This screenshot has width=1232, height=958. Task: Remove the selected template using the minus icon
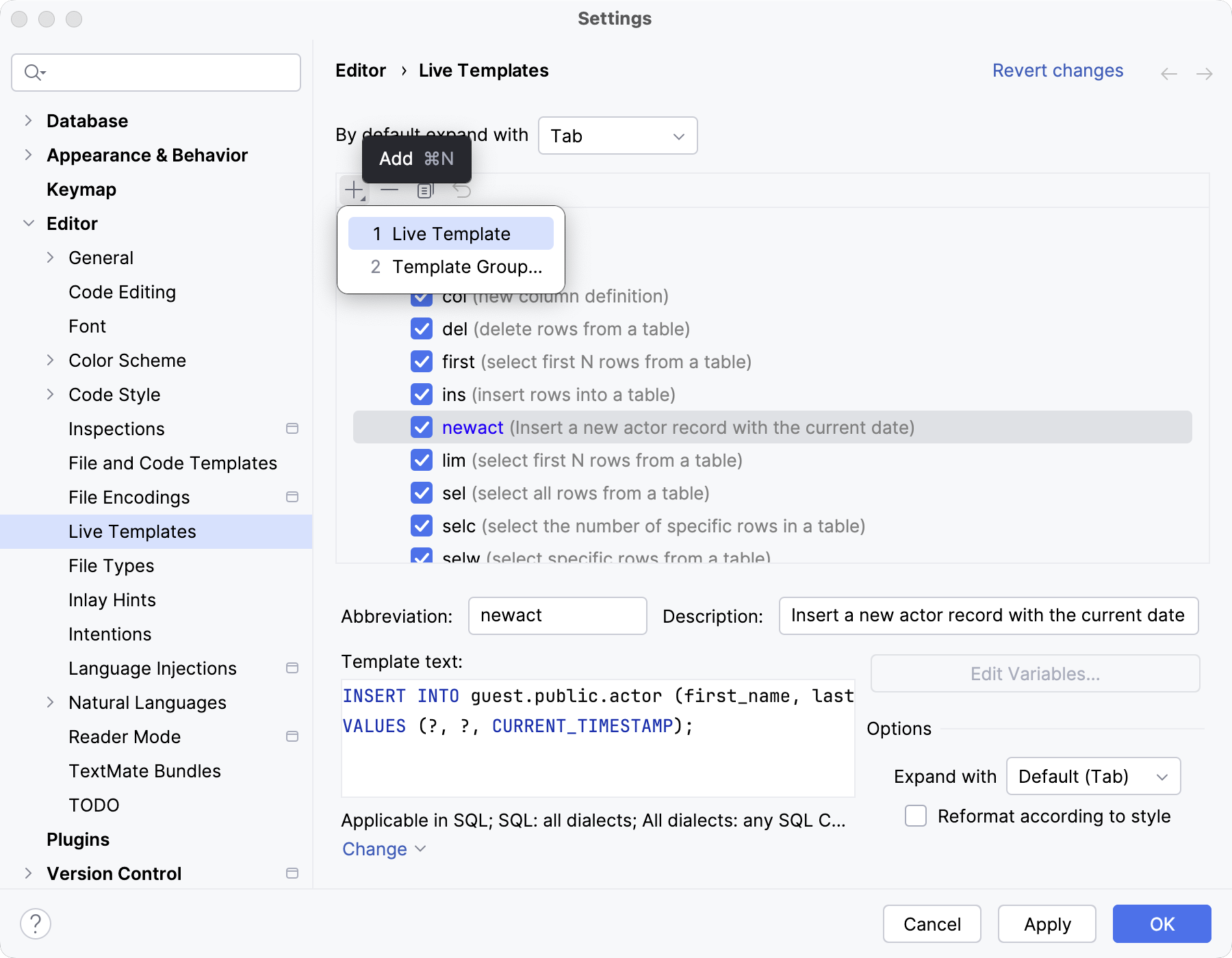click(390, 190)
